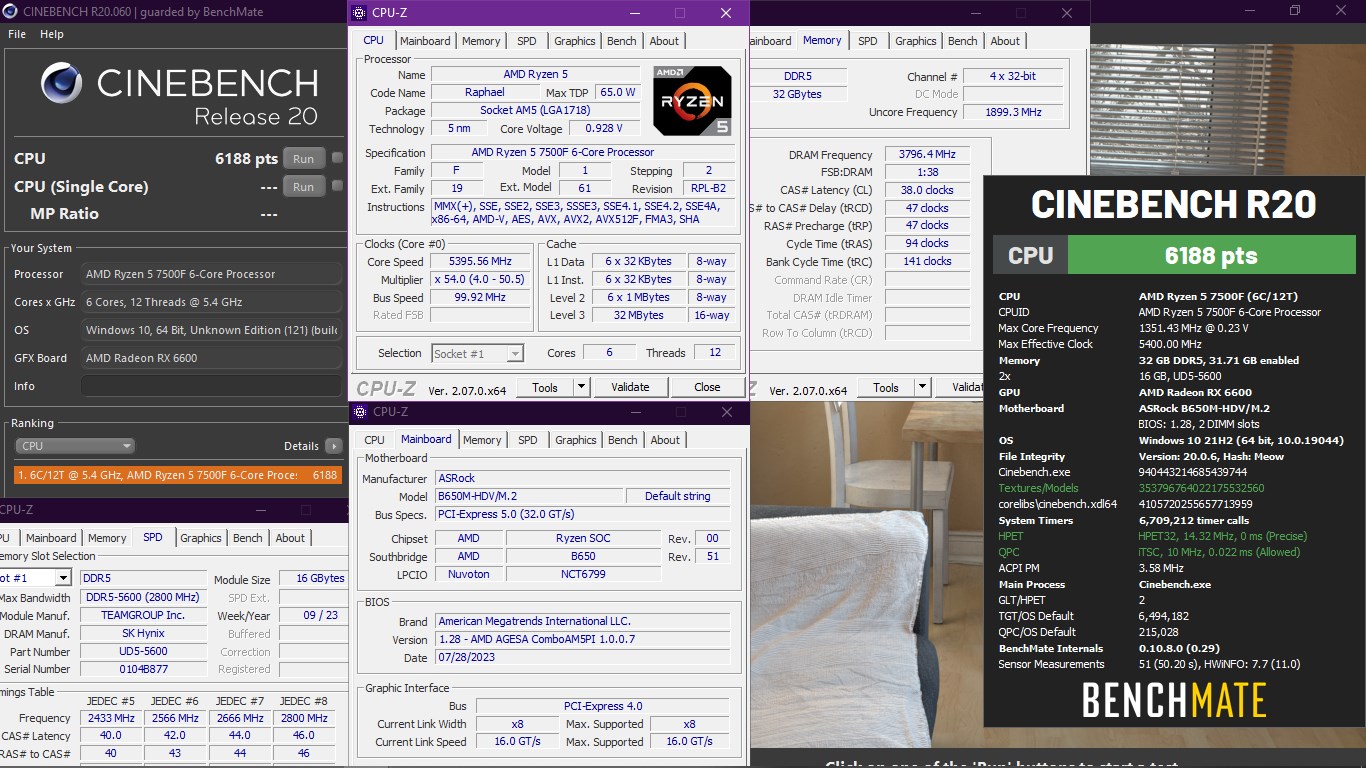This screenshot has height=768, width=1366.
Task: Select Graphics tab in the Memory CPU-Z window
Action: point(916,41)
